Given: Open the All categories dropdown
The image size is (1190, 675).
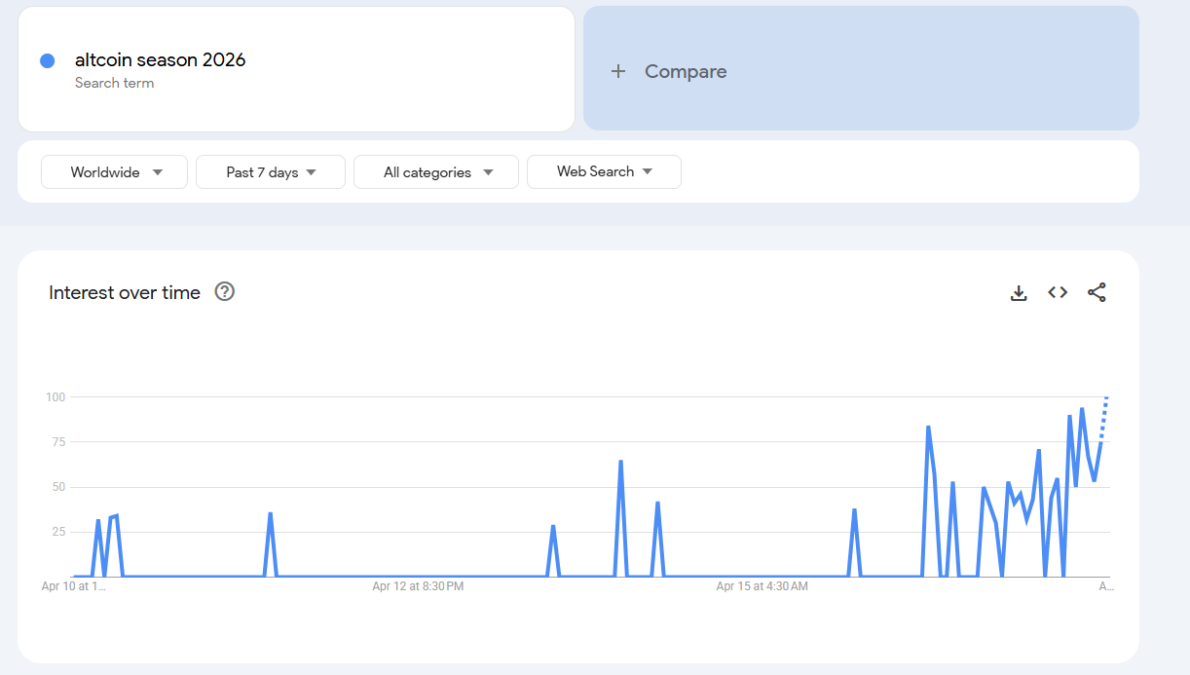Looking at the screenshot, I should click(436, 172).
